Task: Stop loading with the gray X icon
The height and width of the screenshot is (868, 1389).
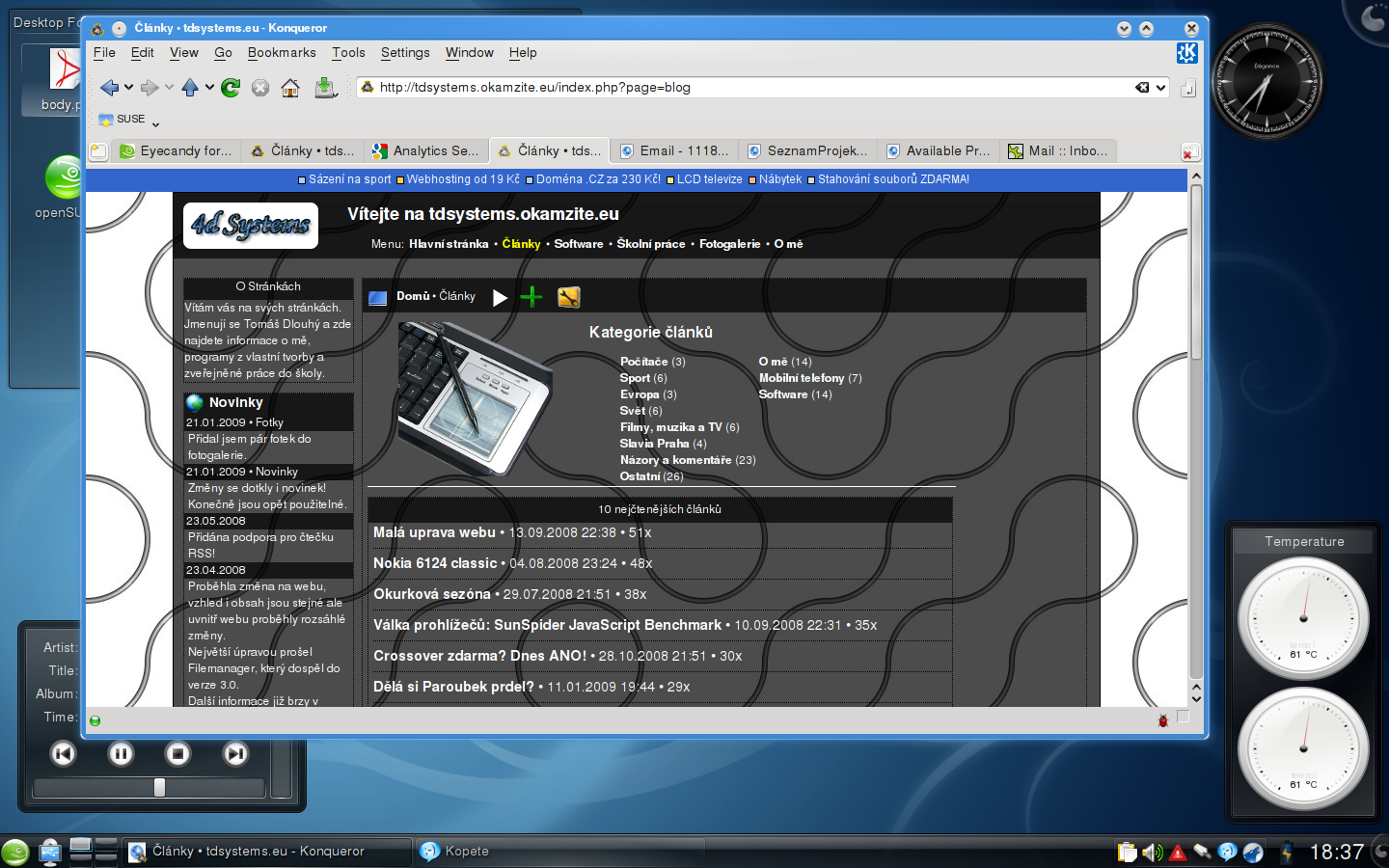Action: pos(260,88)
